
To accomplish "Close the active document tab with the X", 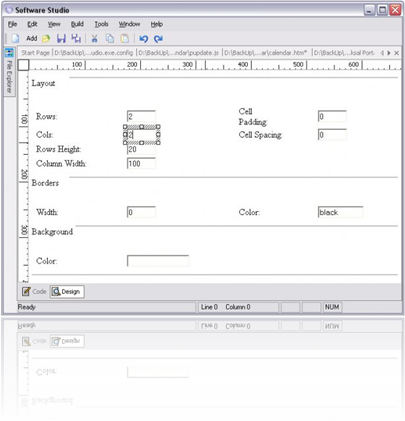I will point(397,53).
